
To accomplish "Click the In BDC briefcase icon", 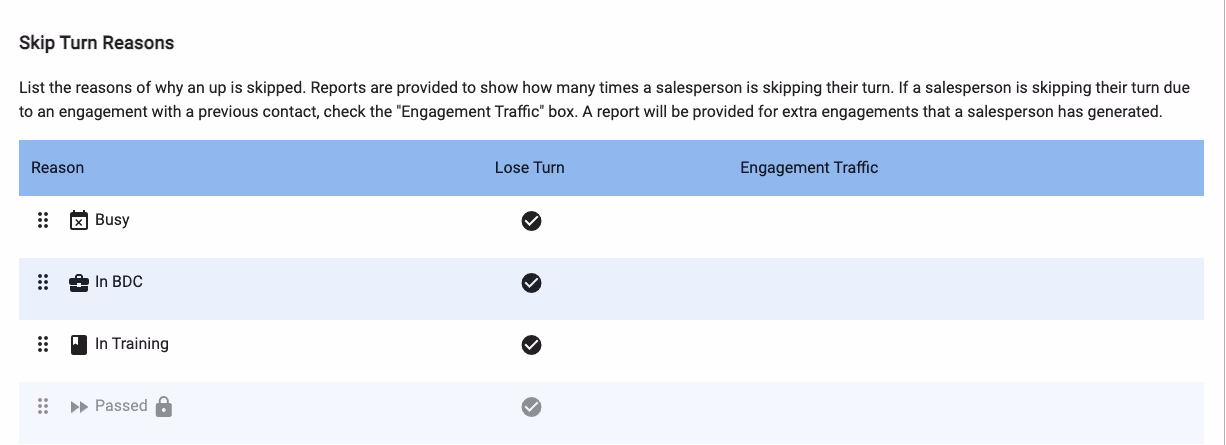I will point(79,283).
